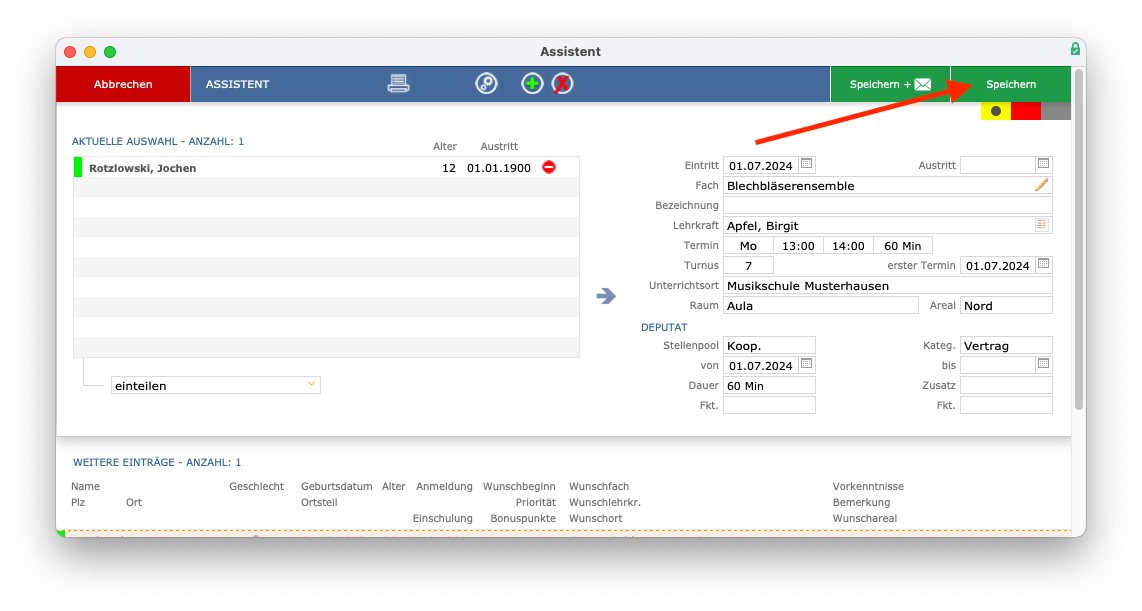Image resolution: width=1142 pixels, height=611 pixels.
Task: Click the Anmeldung column header
Action: [x=444, y=486]
